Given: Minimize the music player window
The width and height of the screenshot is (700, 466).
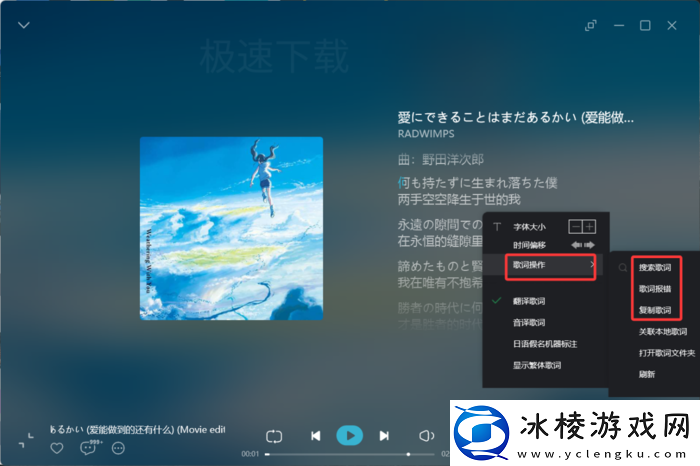Looking at the screenshot, I should [x=619, y=25].
